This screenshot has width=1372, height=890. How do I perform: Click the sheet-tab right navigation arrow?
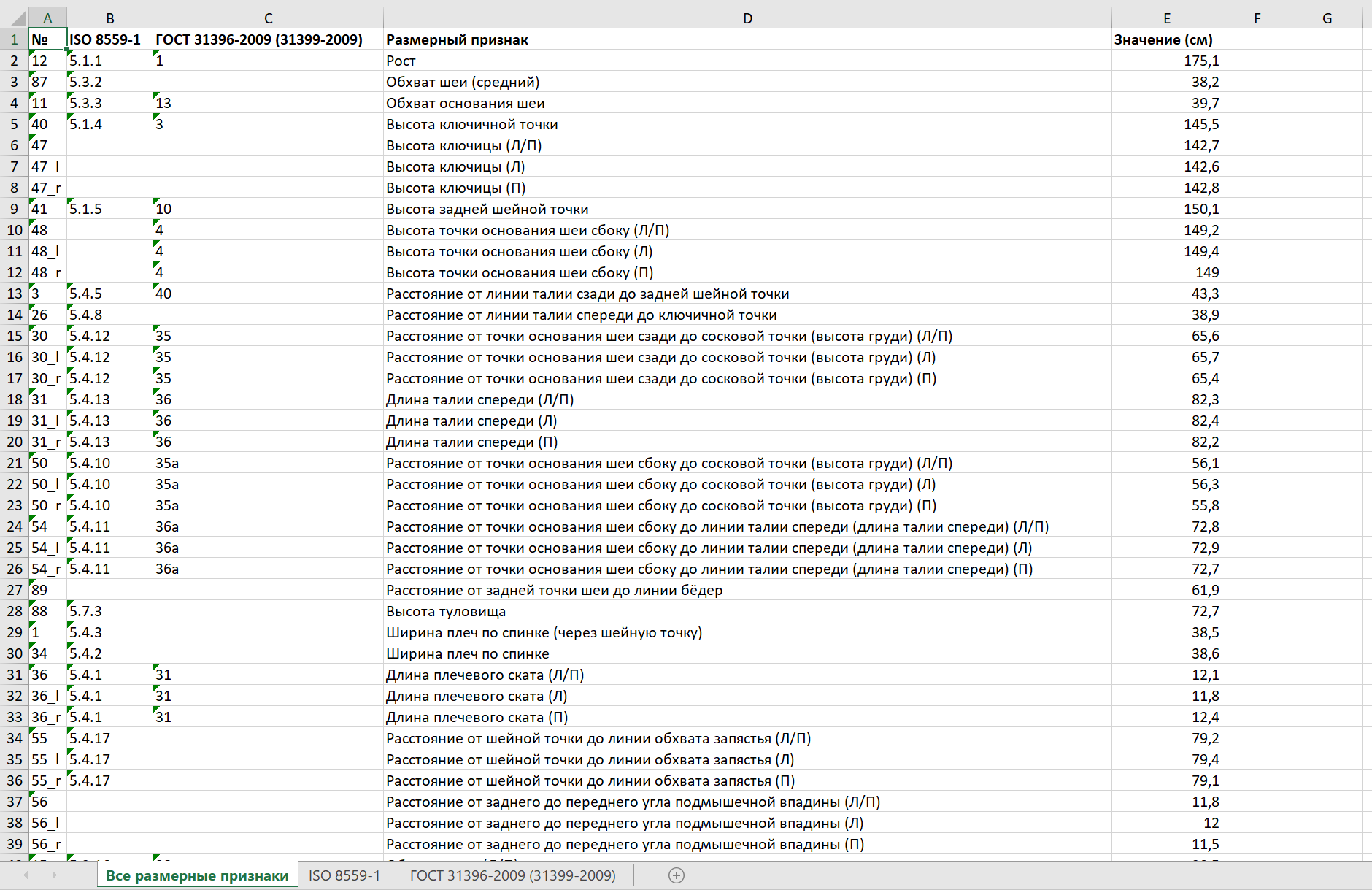55,875
